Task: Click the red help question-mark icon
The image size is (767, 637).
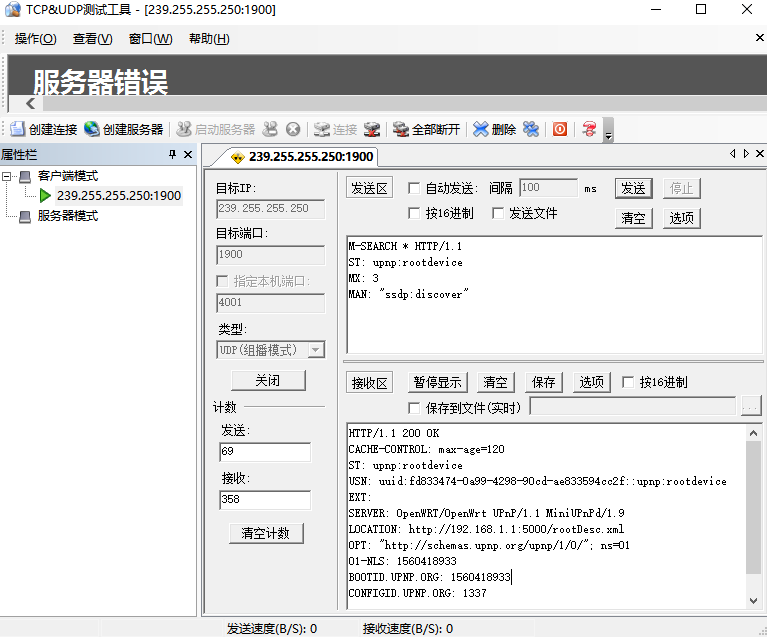Action: point(589,129)
